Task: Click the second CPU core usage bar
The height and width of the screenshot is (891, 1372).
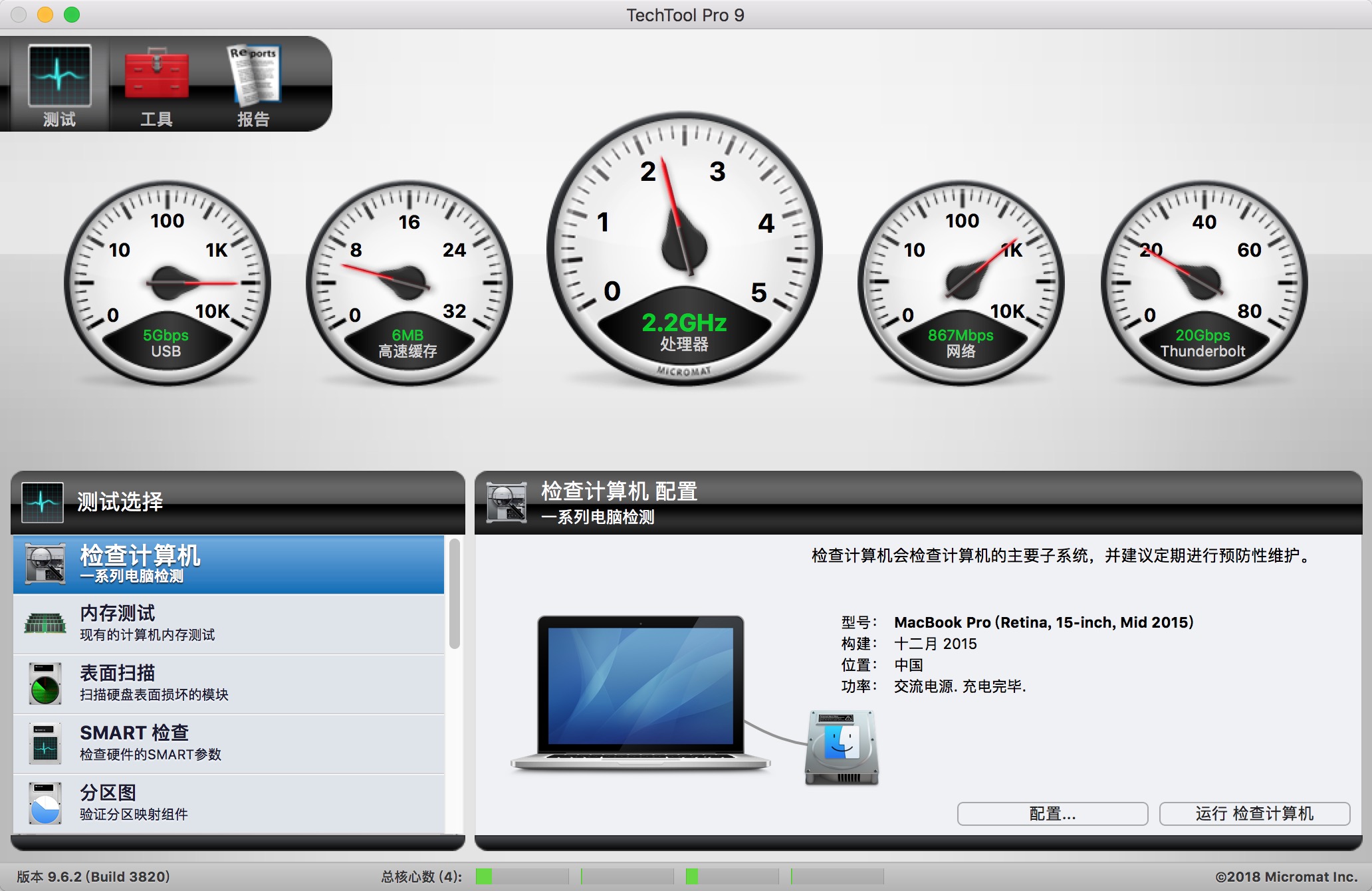Action: 627,876
